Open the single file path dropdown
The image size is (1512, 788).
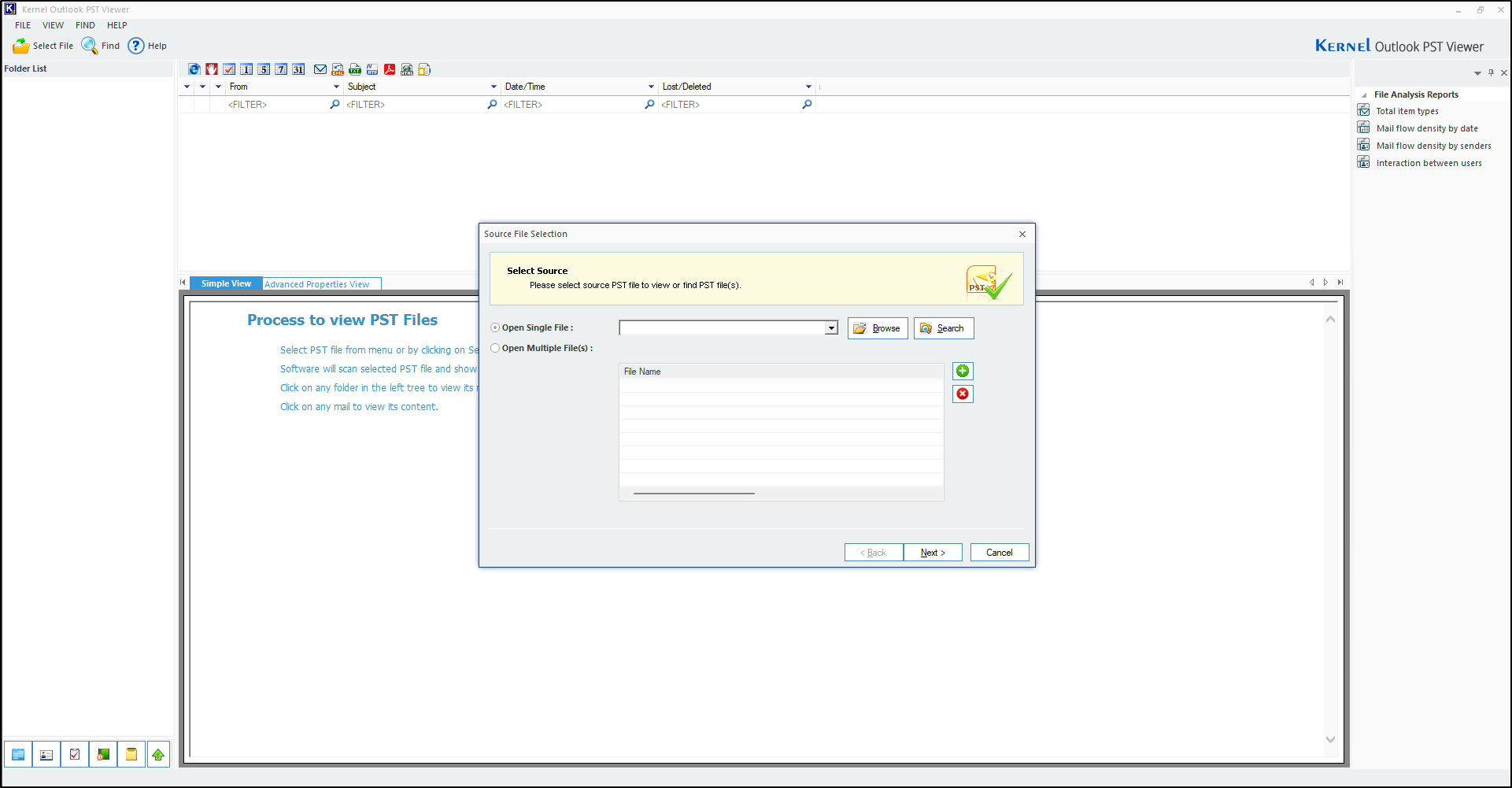(x=831, y=328)
